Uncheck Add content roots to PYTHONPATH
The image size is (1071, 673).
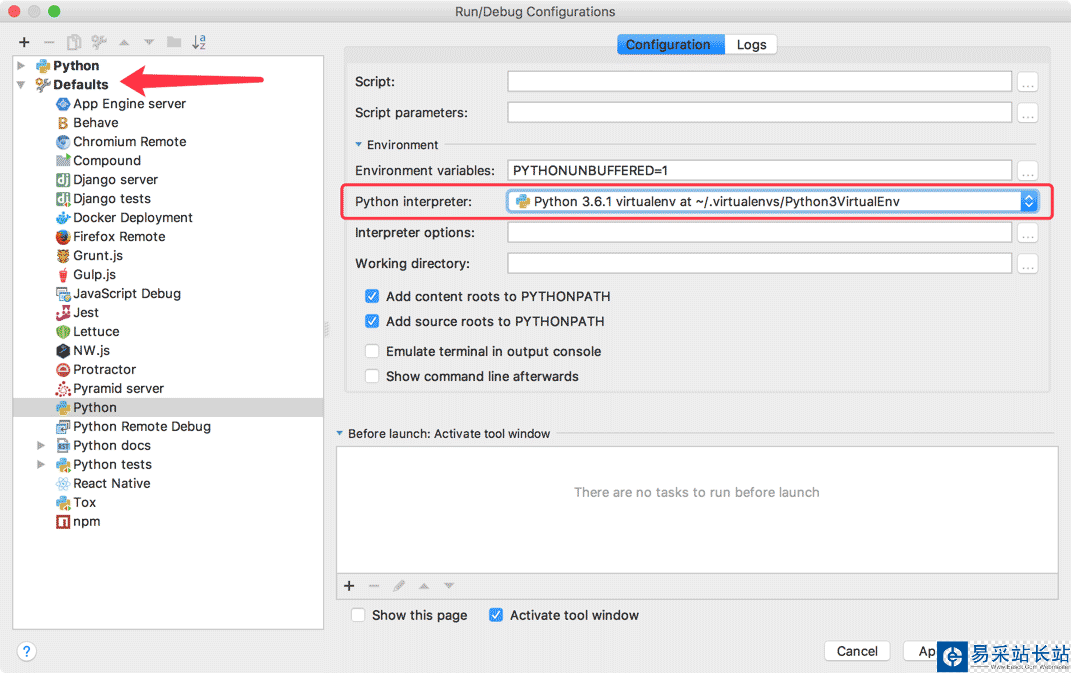[x=372, y=297]
